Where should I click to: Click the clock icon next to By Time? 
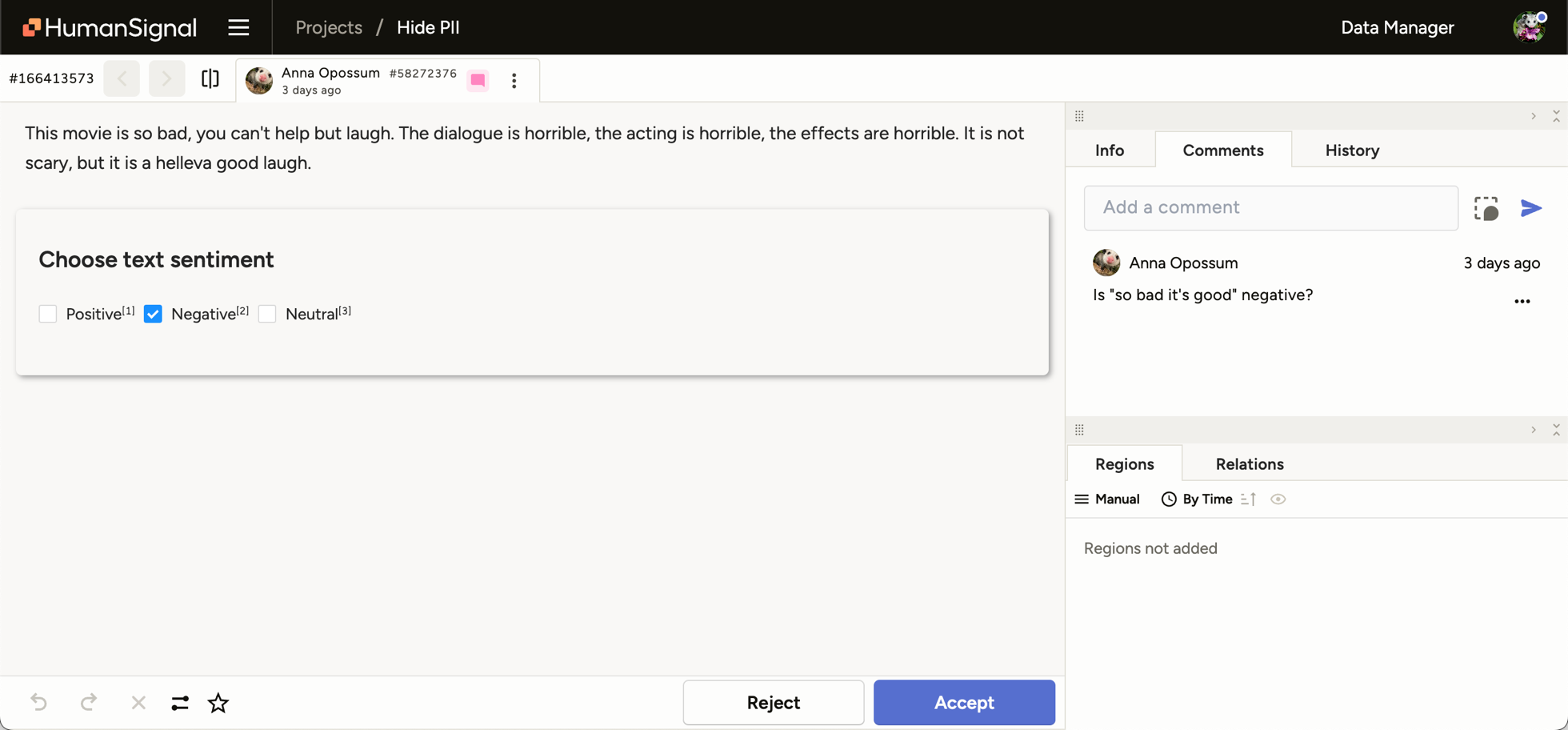tap(1169, 499)
